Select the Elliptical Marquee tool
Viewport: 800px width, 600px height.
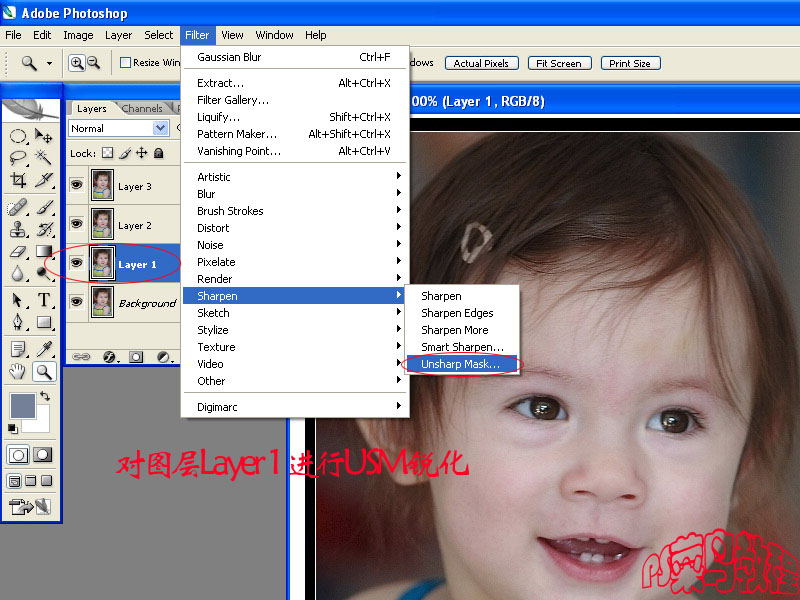pos(18,136)
